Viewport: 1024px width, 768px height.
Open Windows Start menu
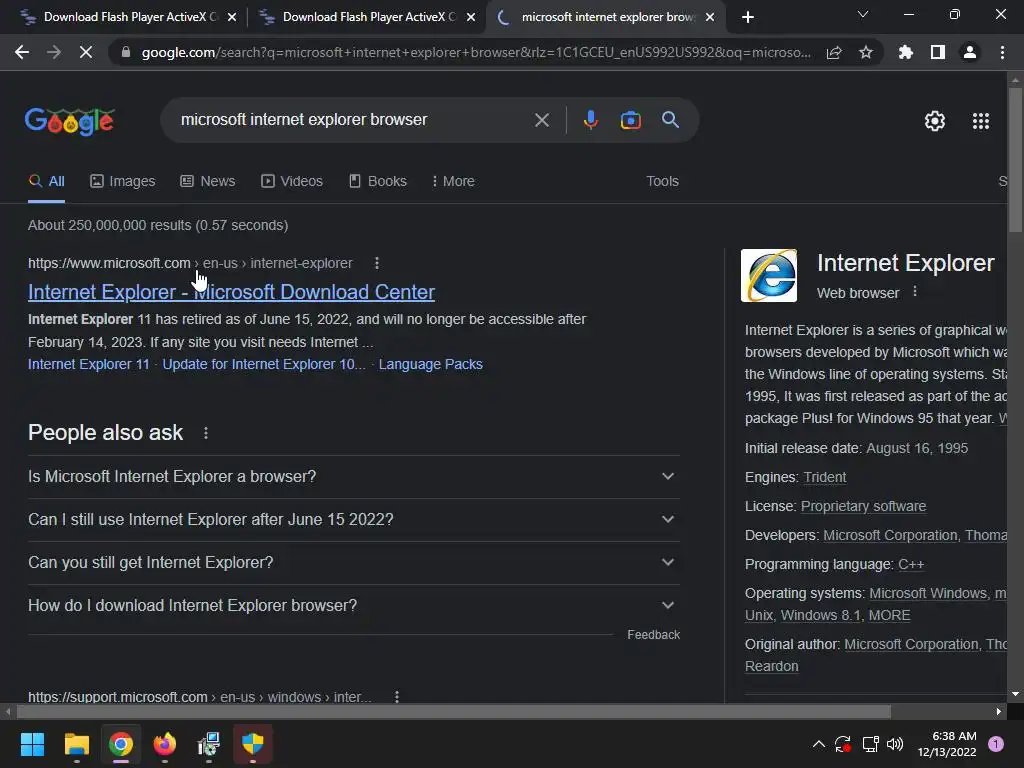(32, 744)
